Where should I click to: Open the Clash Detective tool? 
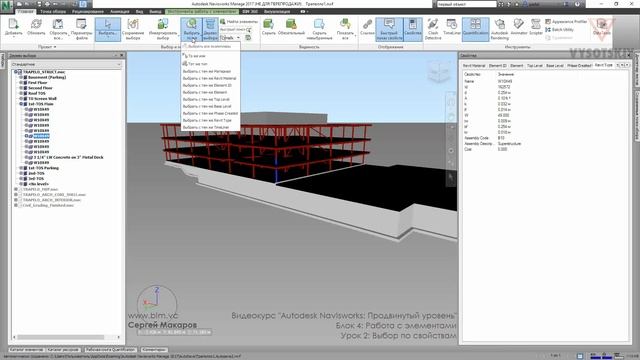point(433,29)
